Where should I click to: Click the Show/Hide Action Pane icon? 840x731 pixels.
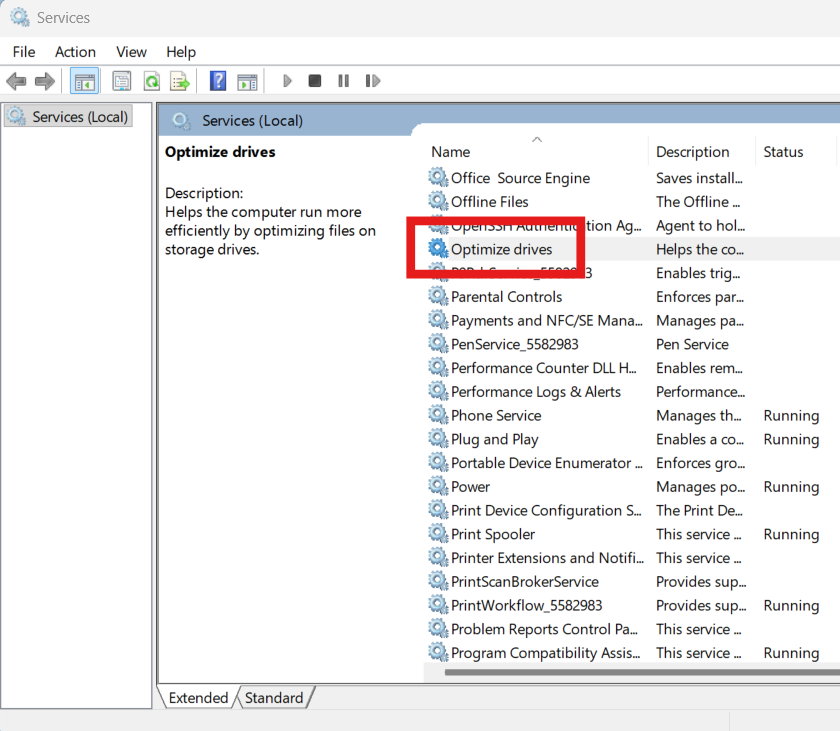247,81
